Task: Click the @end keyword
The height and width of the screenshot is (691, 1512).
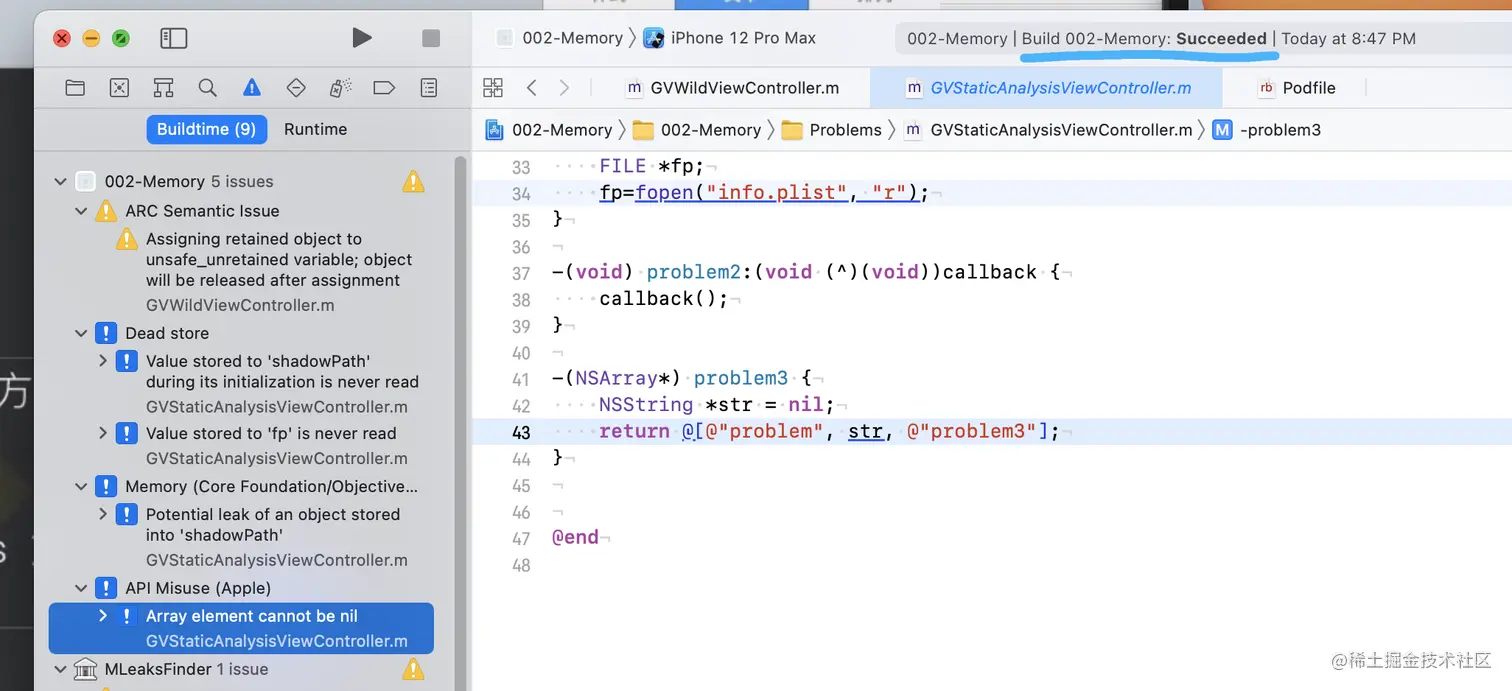Action: tap(575, 537)
